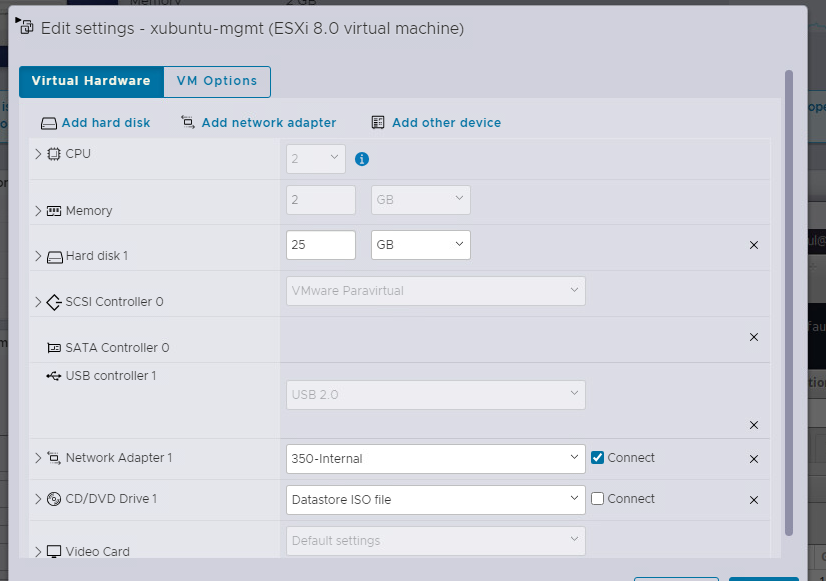Remove Network Adapter 1 with X icon
Viewport: 826px width, 581px height.
754,459
